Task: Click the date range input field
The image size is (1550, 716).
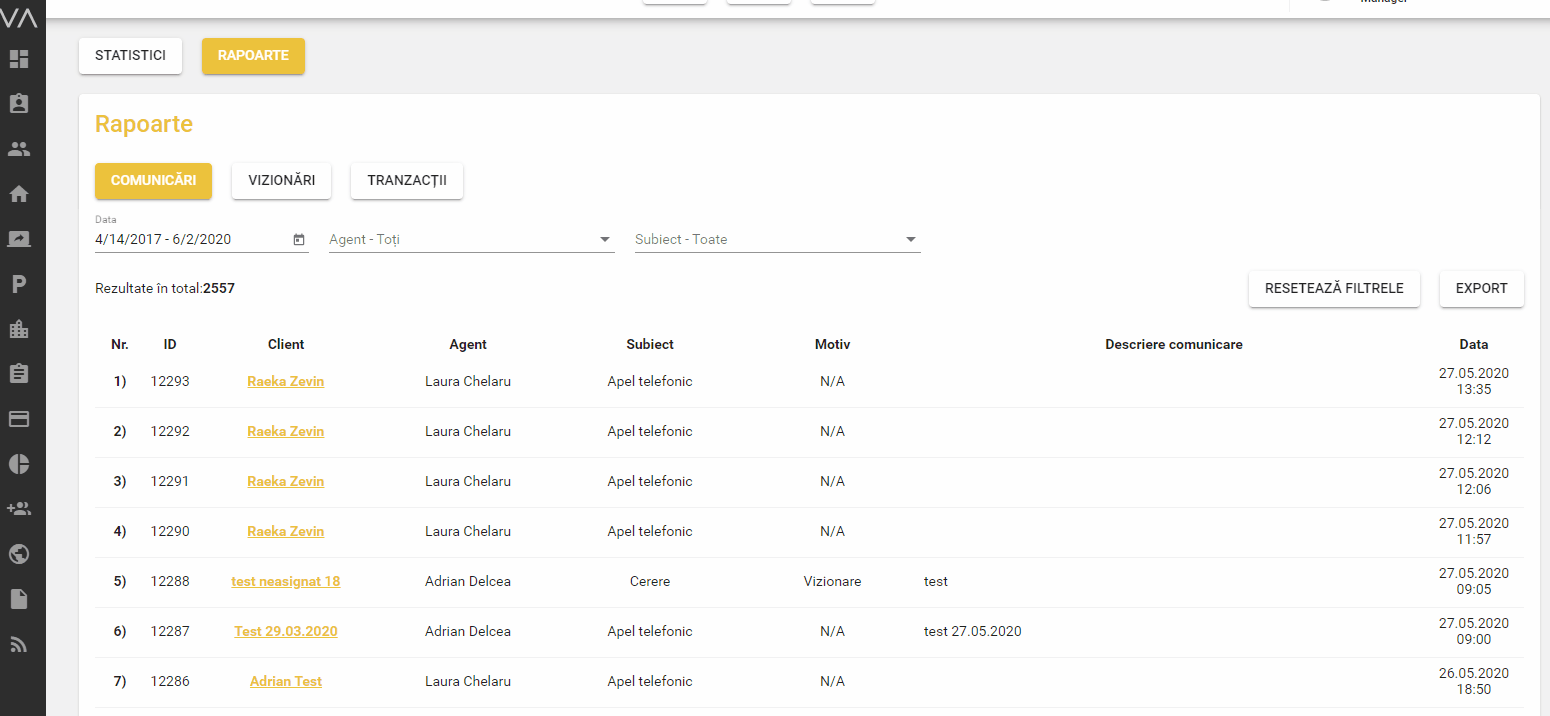Action: click(190, 240)
